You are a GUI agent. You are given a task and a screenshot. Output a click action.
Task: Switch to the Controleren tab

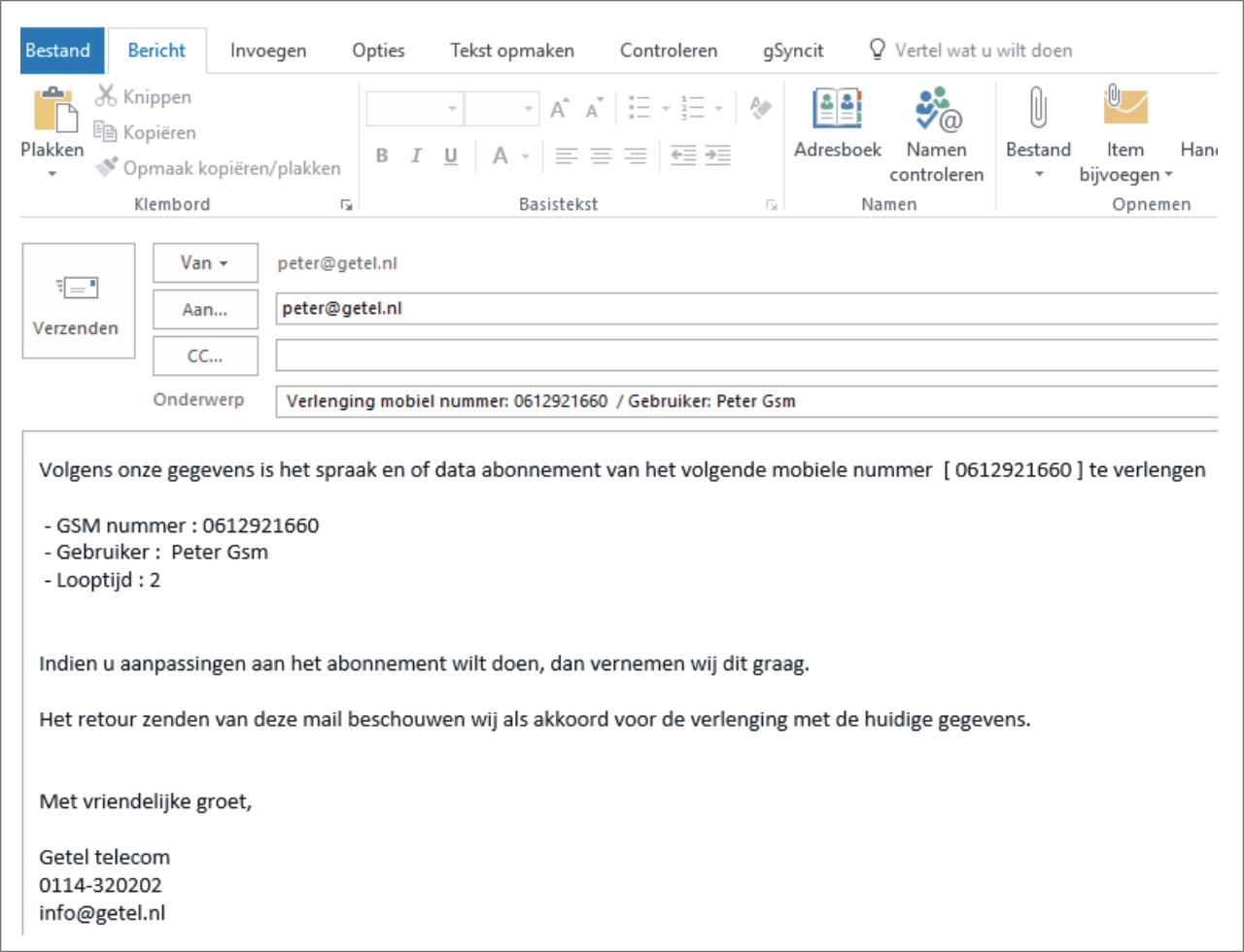click(669, 51)
